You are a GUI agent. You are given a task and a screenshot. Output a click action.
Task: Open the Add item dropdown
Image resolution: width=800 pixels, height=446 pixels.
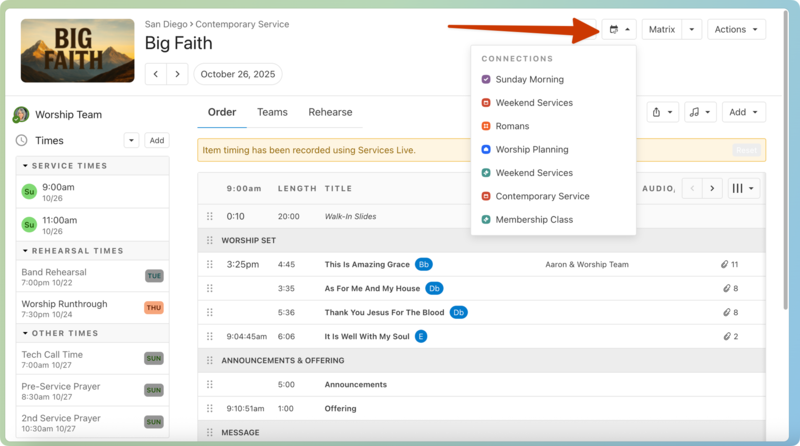[744, 112]
